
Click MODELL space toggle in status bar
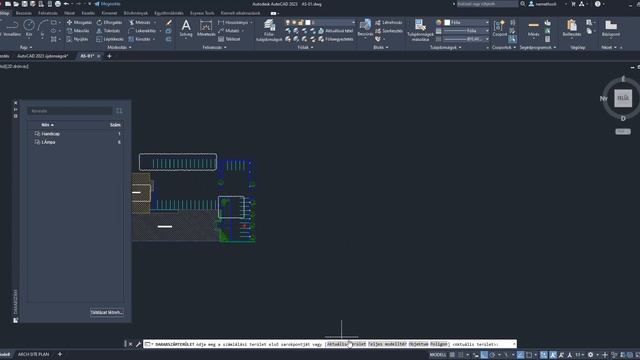coord(438,355)
